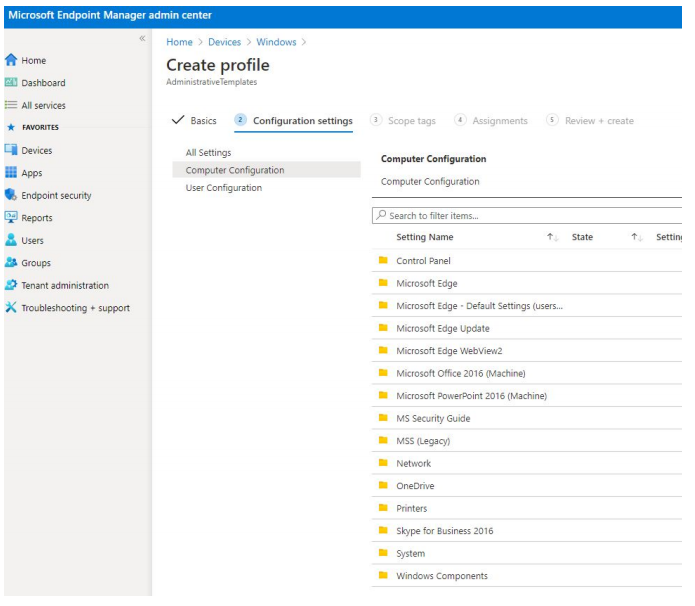
Task: Click the Windows Components folder icon
Action: click(383, 575)
